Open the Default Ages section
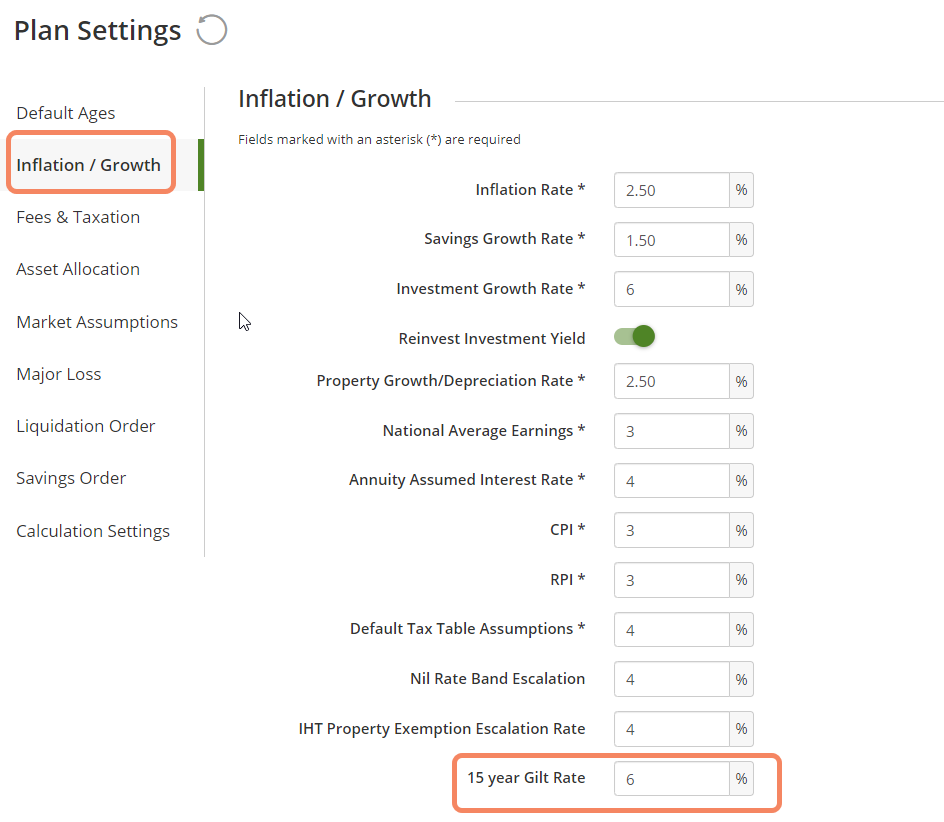 (x=66, y=113)
